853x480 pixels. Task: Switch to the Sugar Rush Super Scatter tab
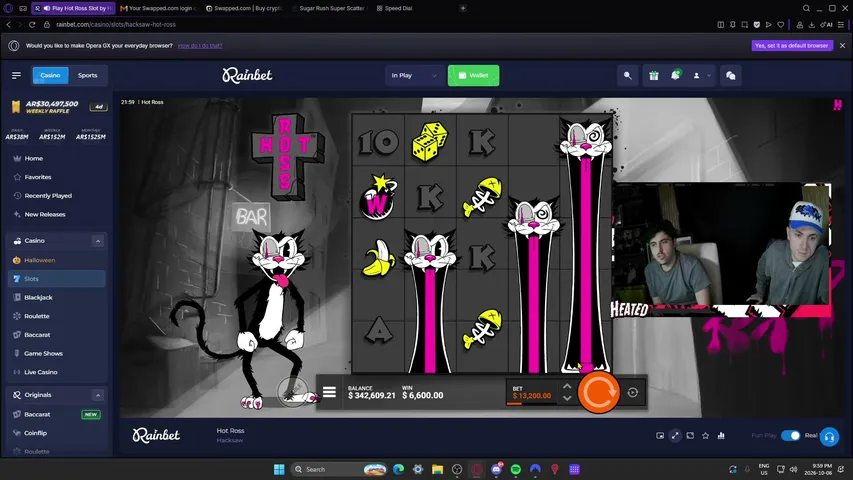[x=331, y=8]
